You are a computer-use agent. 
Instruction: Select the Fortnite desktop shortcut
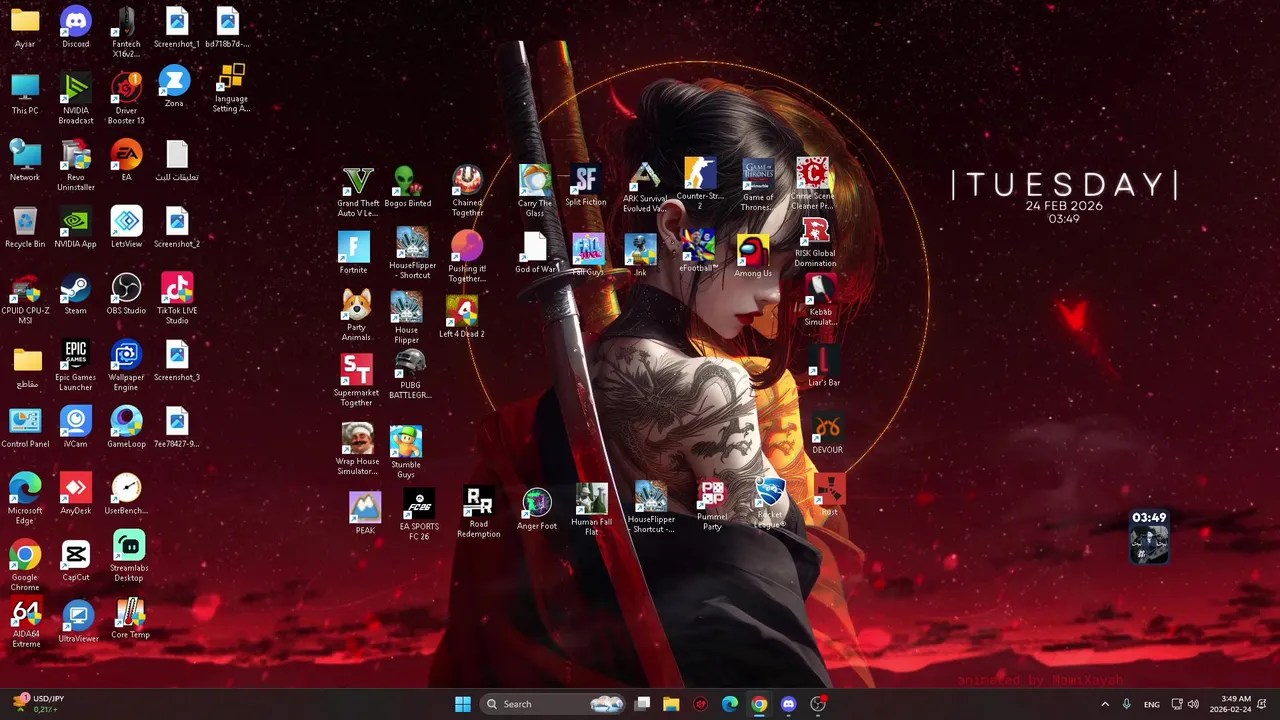click(x=353, y=254)
